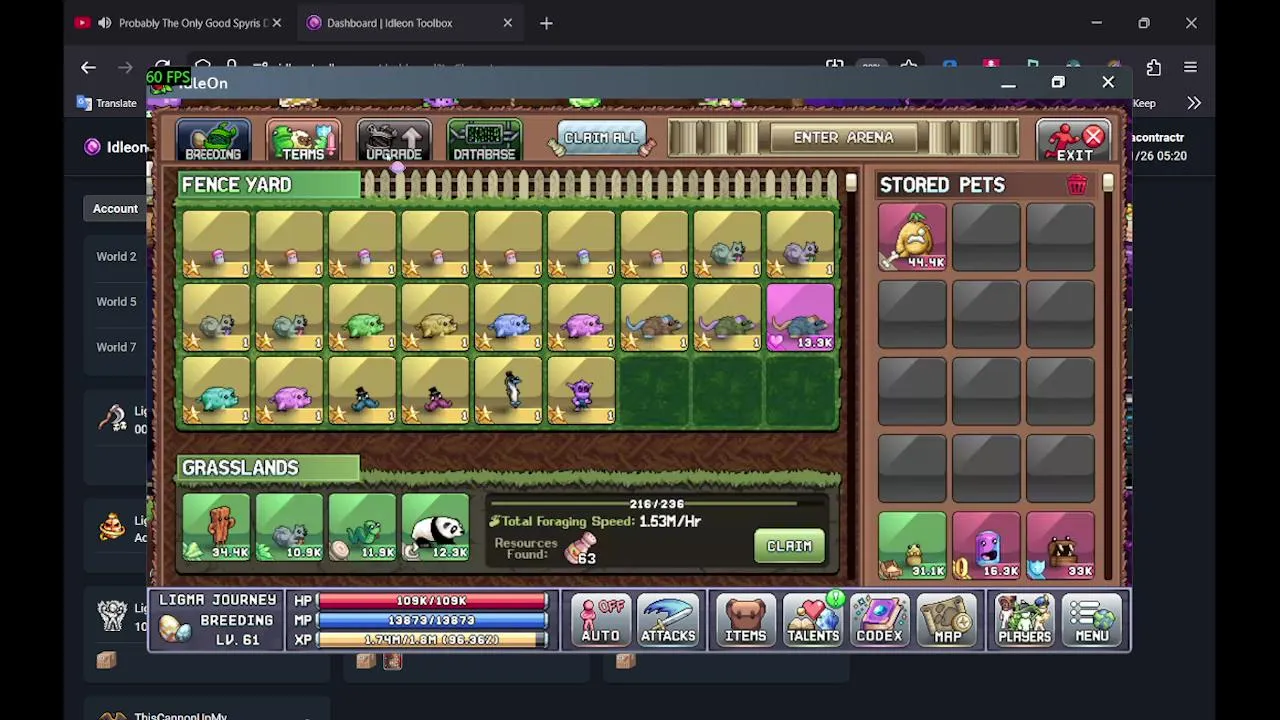The image size is (1280, 720).
Task: Click the grey mouse in first fence row
Action: [727, 244]
